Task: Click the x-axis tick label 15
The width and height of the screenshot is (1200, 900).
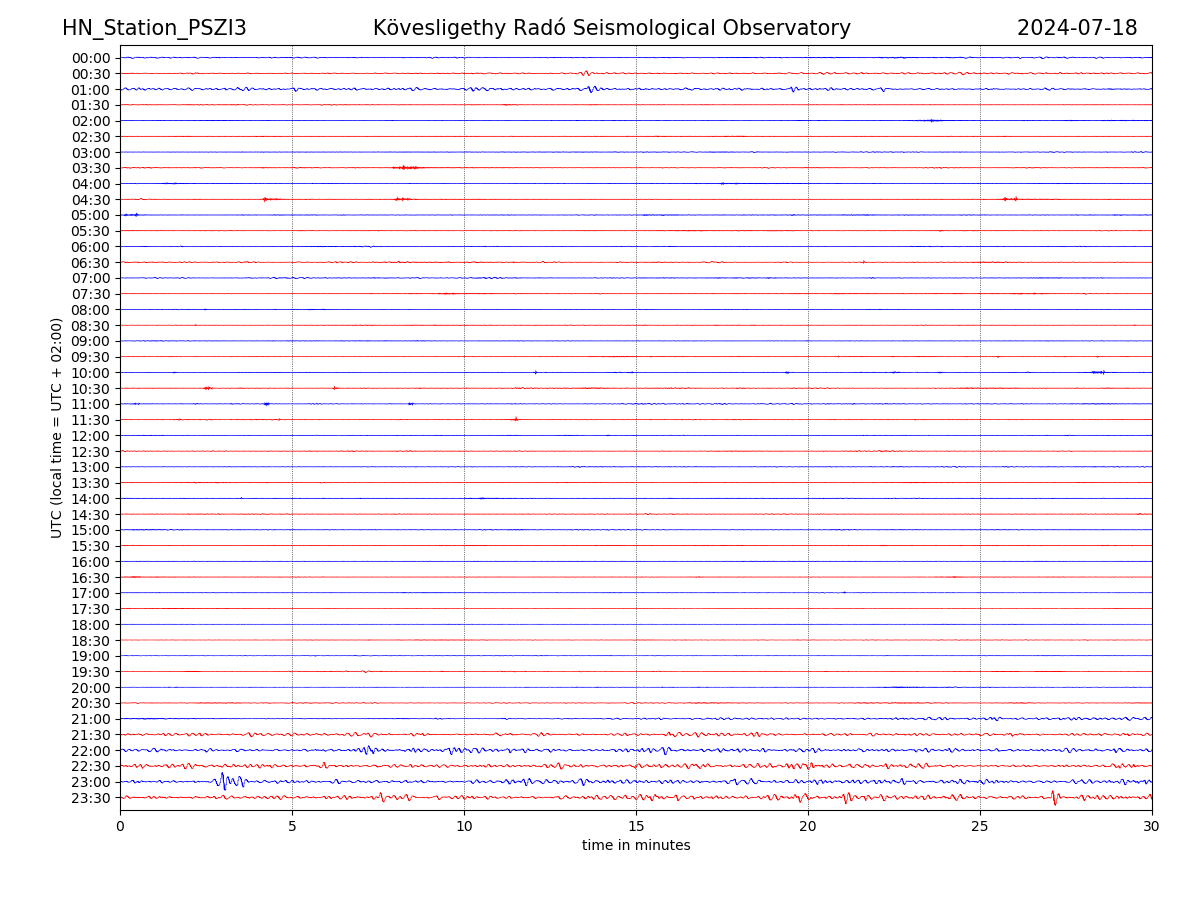Action: coord(636,827)
